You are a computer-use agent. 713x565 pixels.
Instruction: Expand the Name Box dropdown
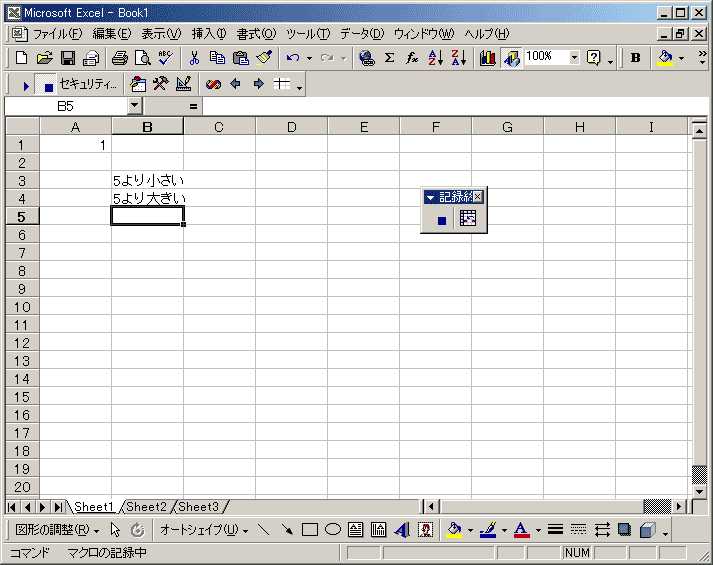pyautogui.click(x=134, y=106)
